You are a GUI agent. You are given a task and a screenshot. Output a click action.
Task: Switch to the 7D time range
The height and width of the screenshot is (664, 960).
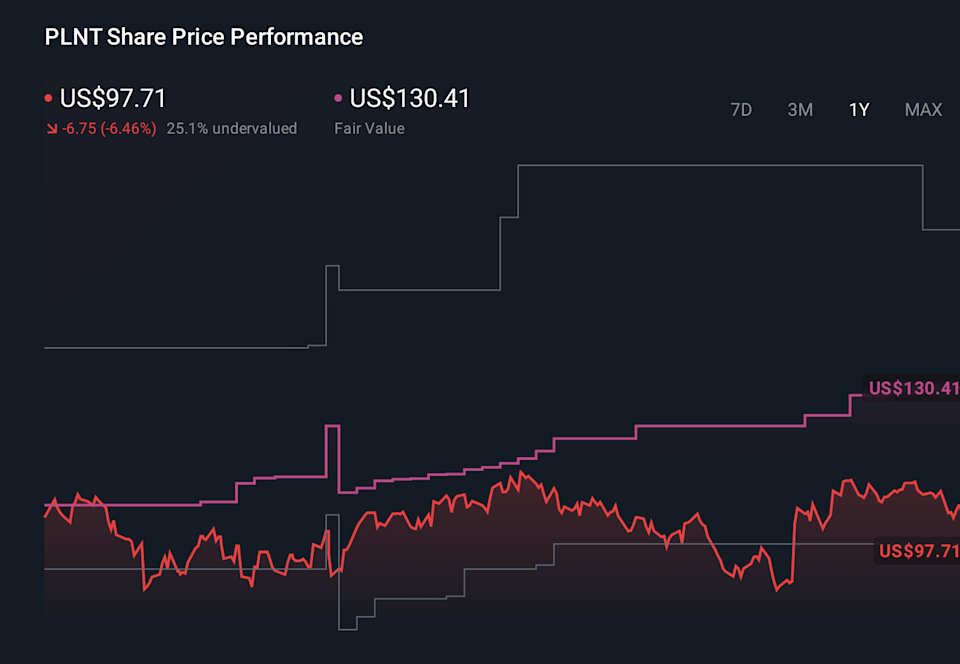pyautogui.click(x=741, y=110)
